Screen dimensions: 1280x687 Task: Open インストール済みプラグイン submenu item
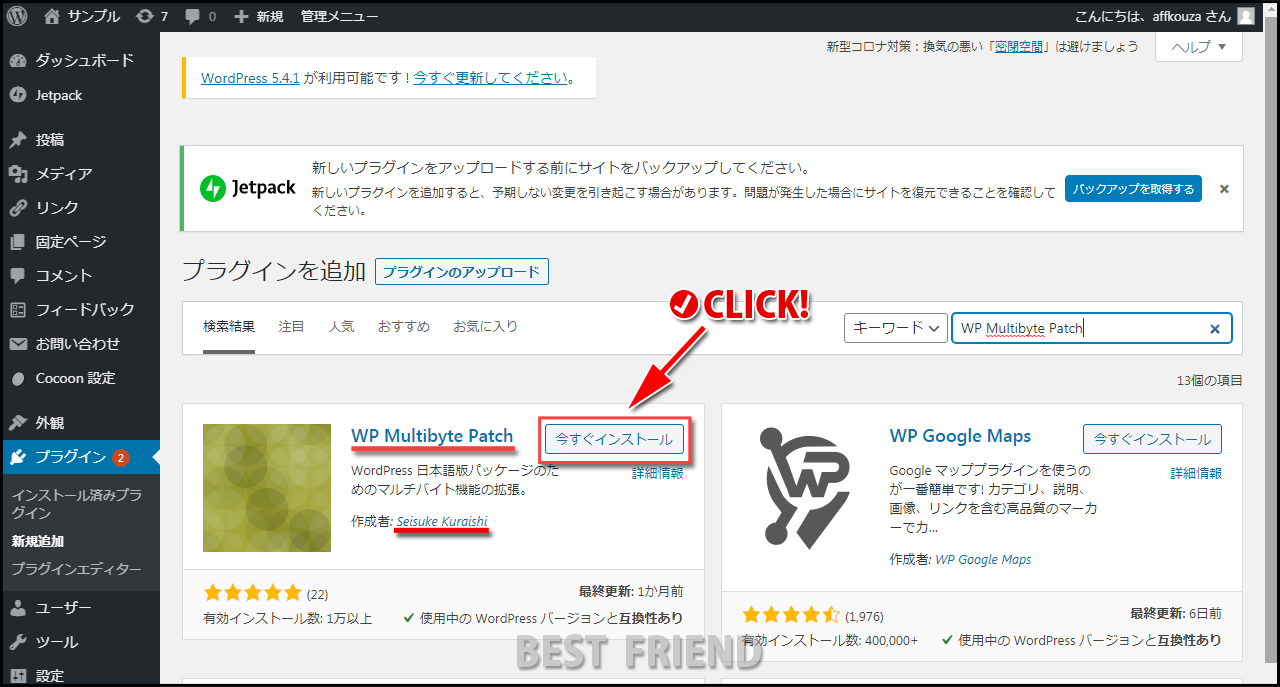tap(76, 504)
